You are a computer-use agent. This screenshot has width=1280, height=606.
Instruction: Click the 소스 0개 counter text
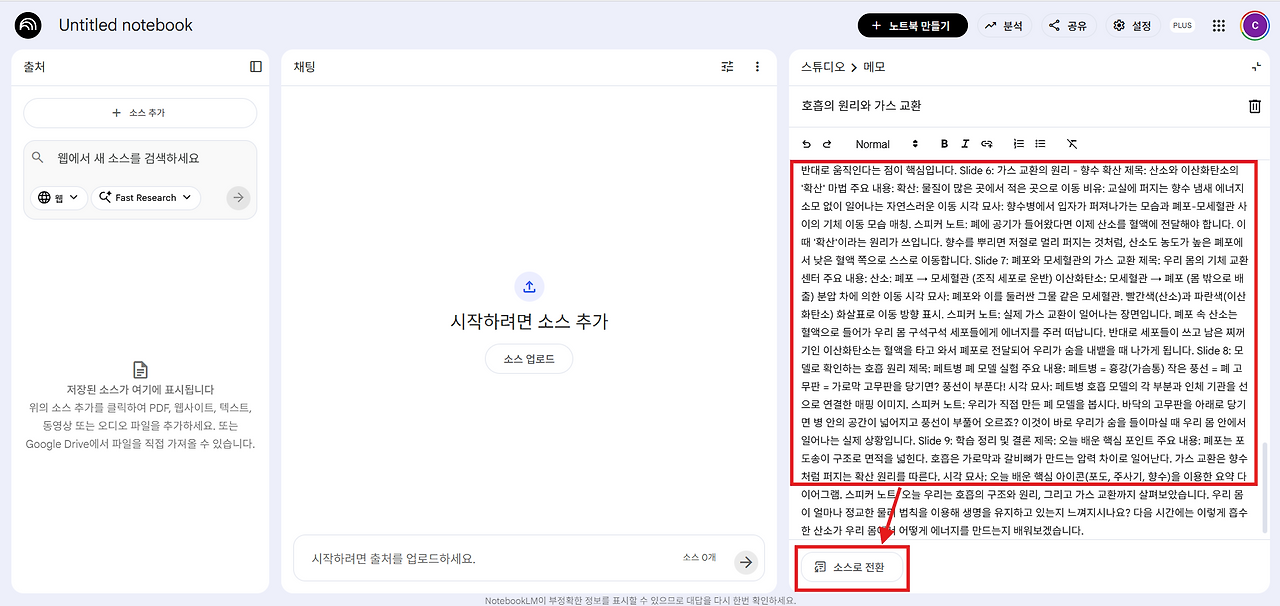point(700,557)
